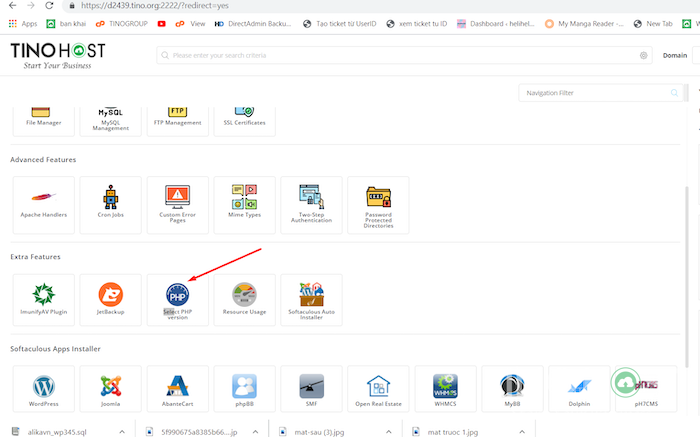Open Mime Types
This screenshot has width=700, height=437.
(x=245, y=205)
